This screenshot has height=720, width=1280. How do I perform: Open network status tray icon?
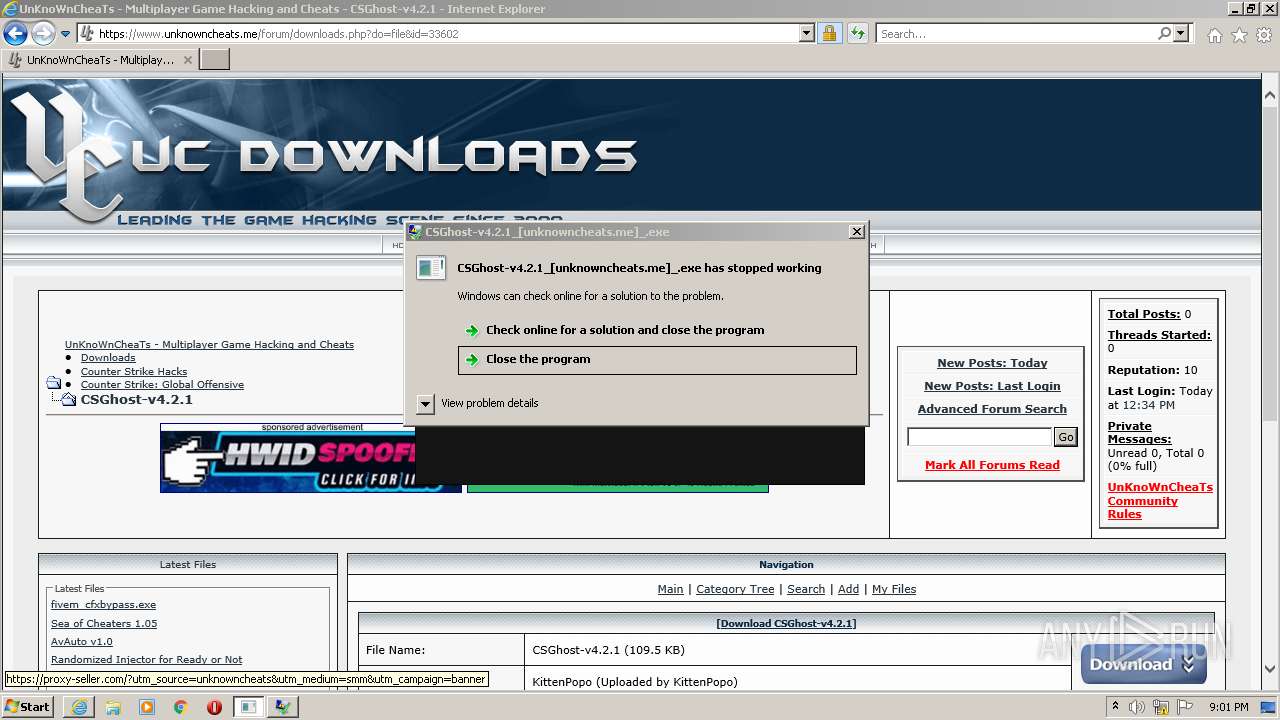click(x=1161, y=707)
